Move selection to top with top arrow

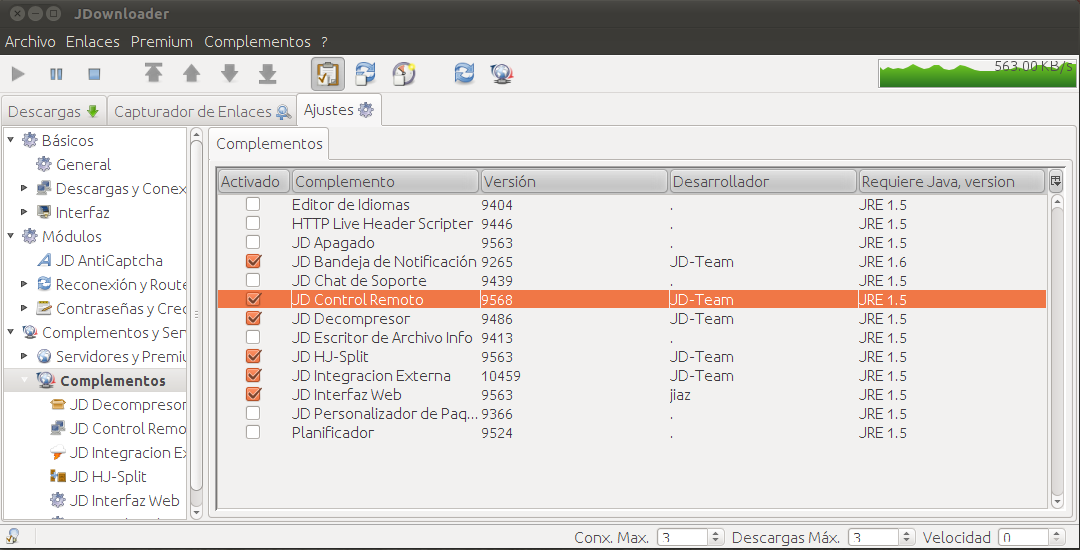[153, 73]
